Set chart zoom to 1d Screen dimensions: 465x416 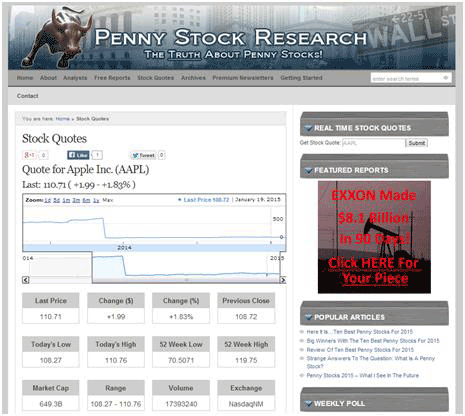coord(48,200)
